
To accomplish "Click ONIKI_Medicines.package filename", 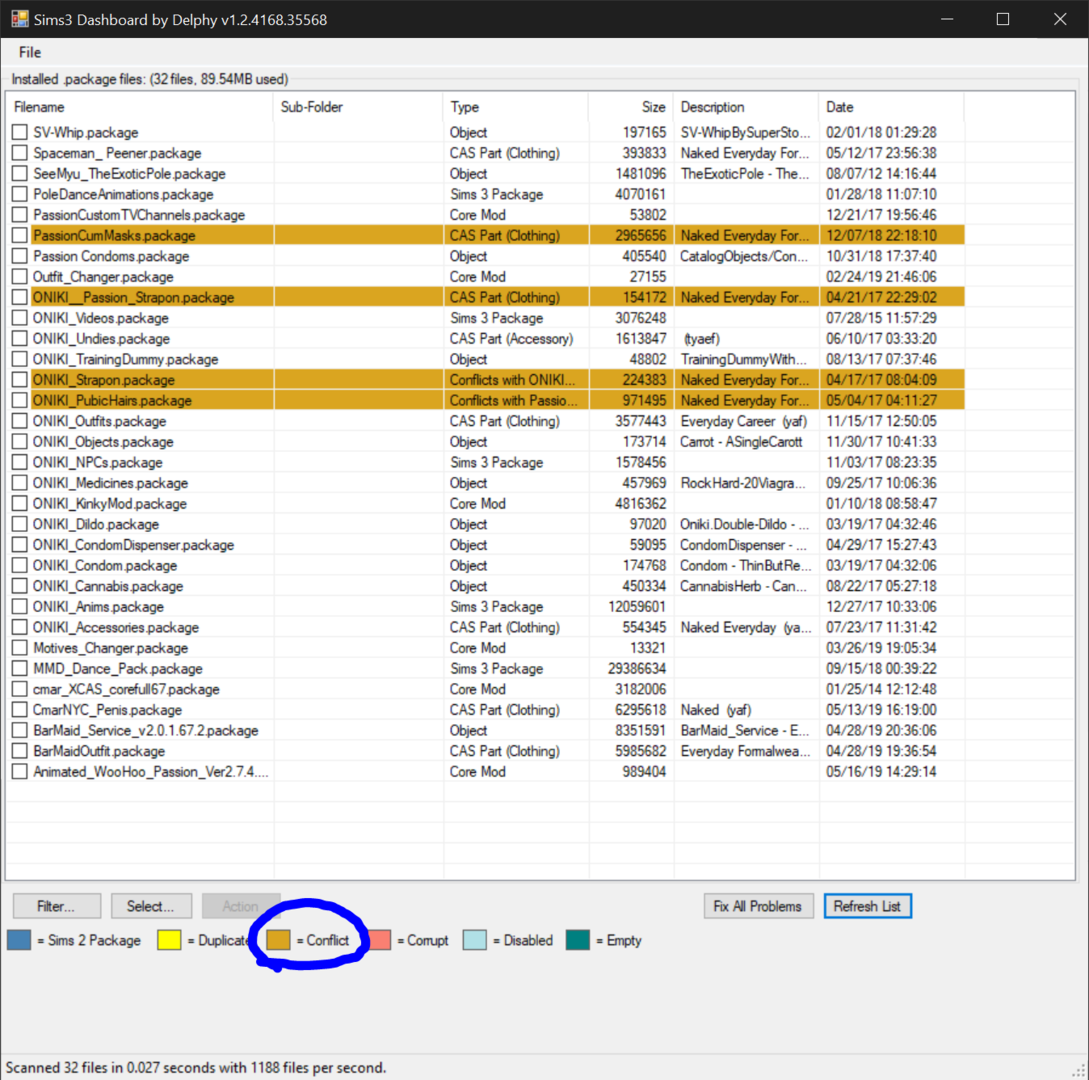I will [110, 483].
